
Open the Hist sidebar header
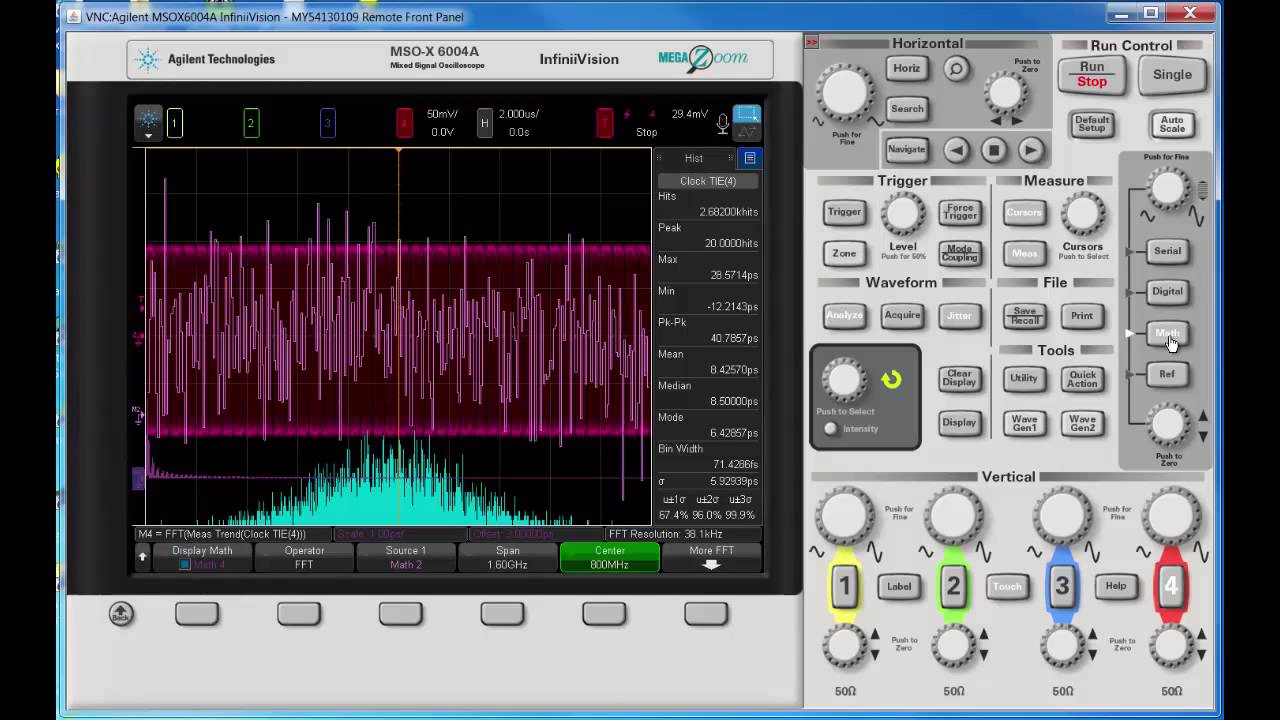[x=694, y=158]
